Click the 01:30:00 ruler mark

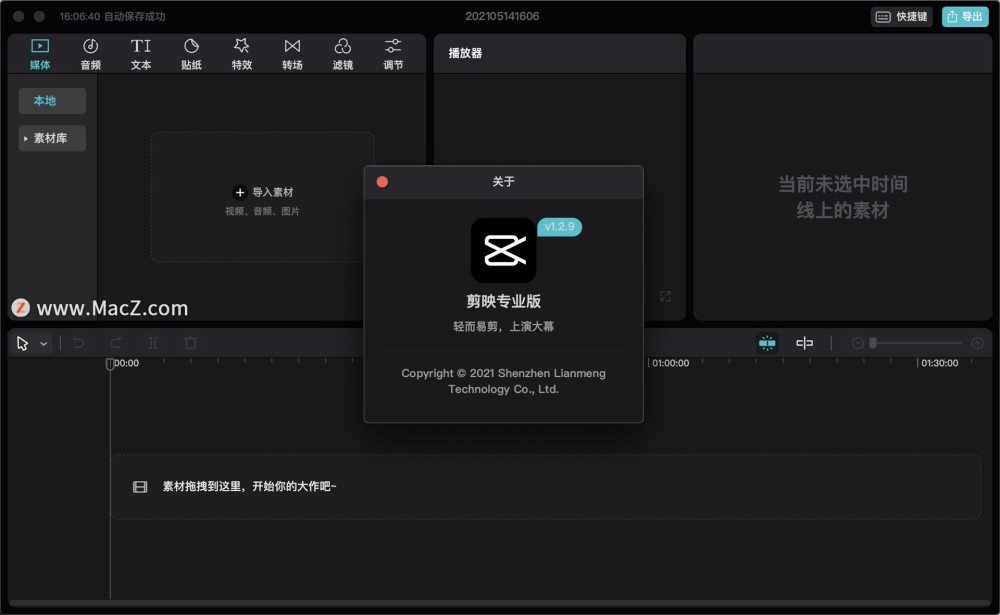[939, 363]
